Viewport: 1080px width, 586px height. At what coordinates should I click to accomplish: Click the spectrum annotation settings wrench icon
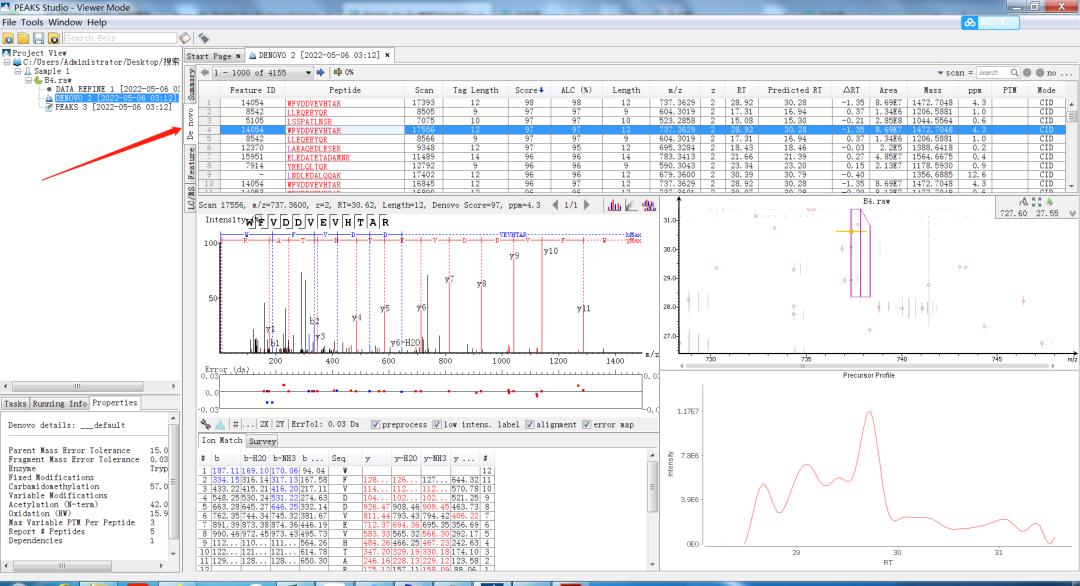[x=208, y=424]
